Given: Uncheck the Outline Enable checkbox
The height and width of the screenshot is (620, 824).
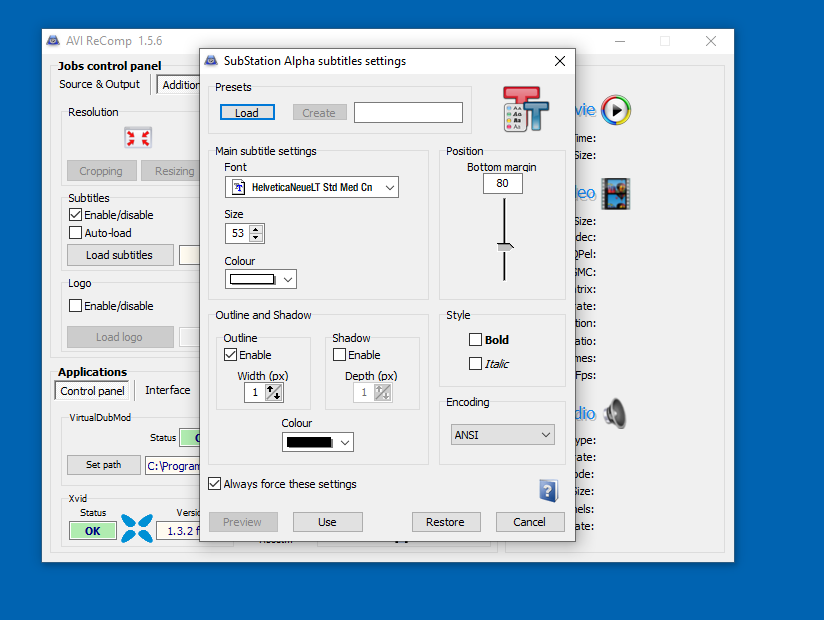Looking at the screenshot, I should [230, 355].
